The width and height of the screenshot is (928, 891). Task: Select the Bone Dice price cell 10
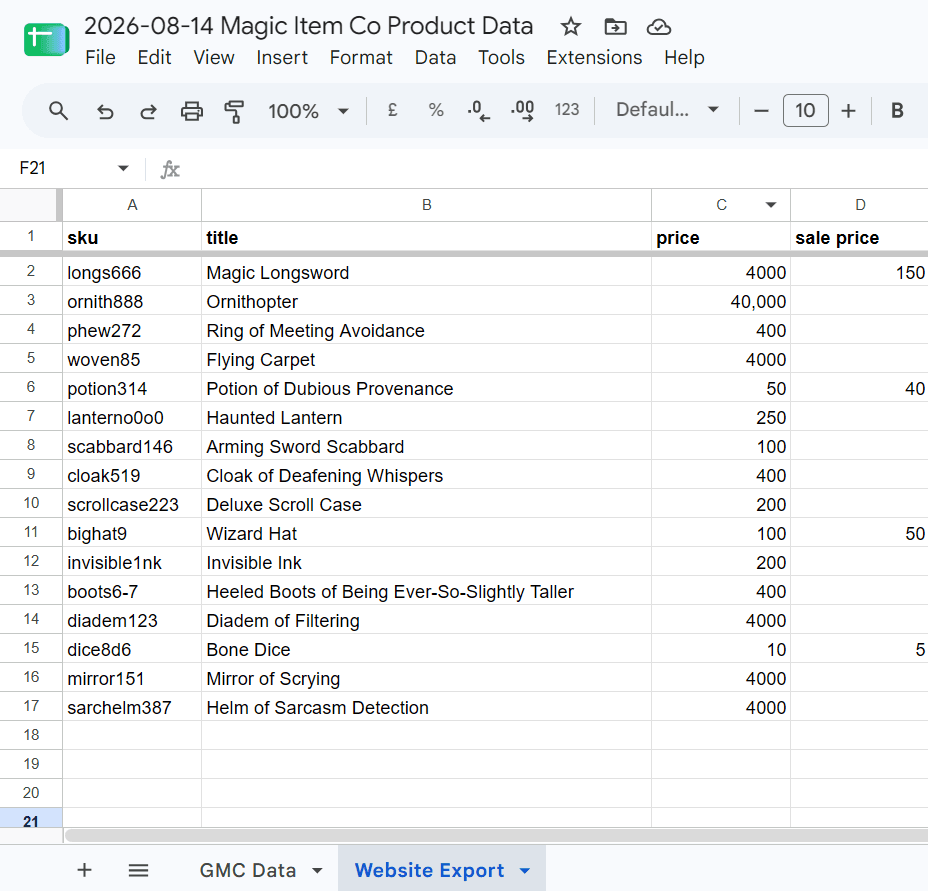point(721,649)
